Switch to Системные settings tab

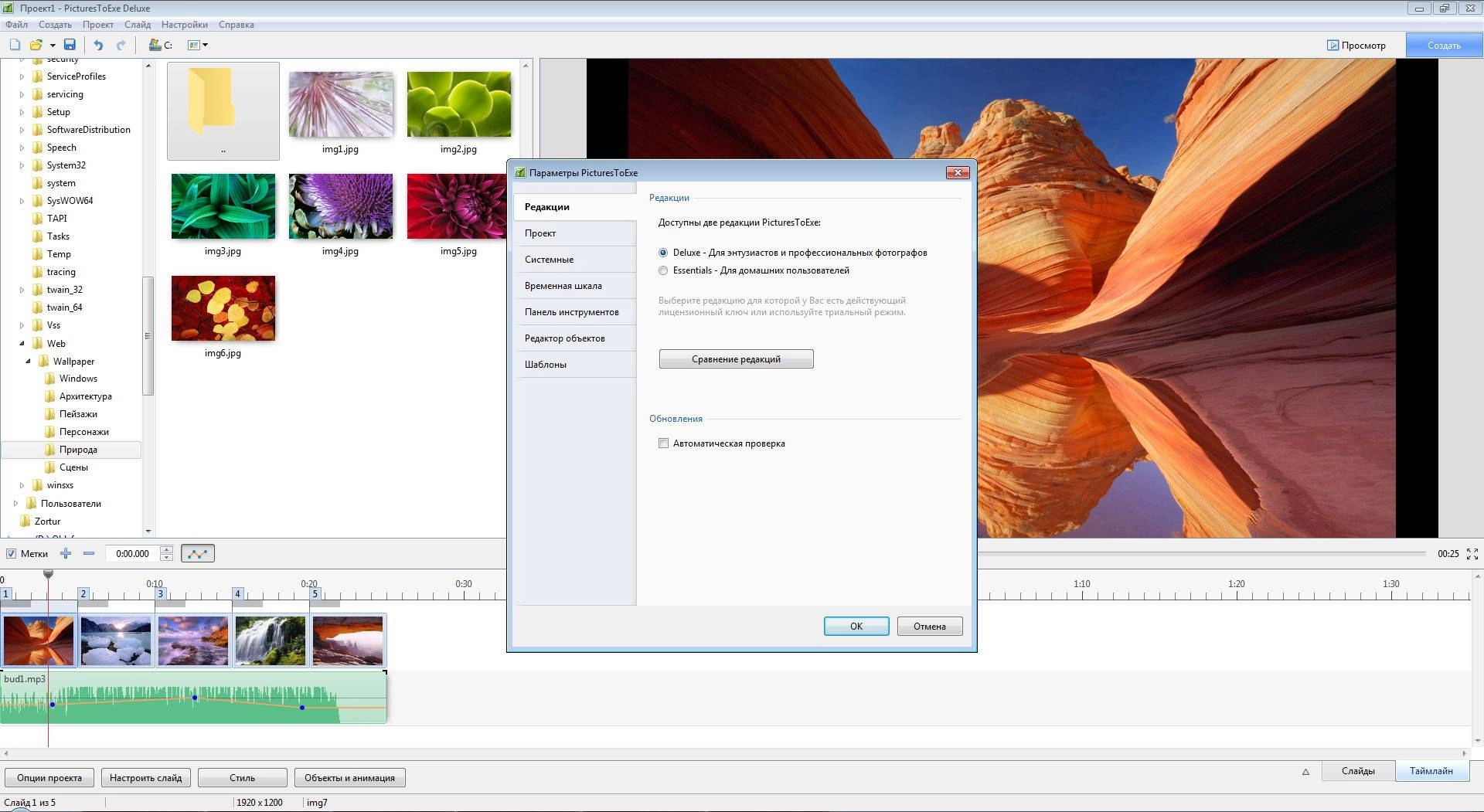[x=575, y=260]
